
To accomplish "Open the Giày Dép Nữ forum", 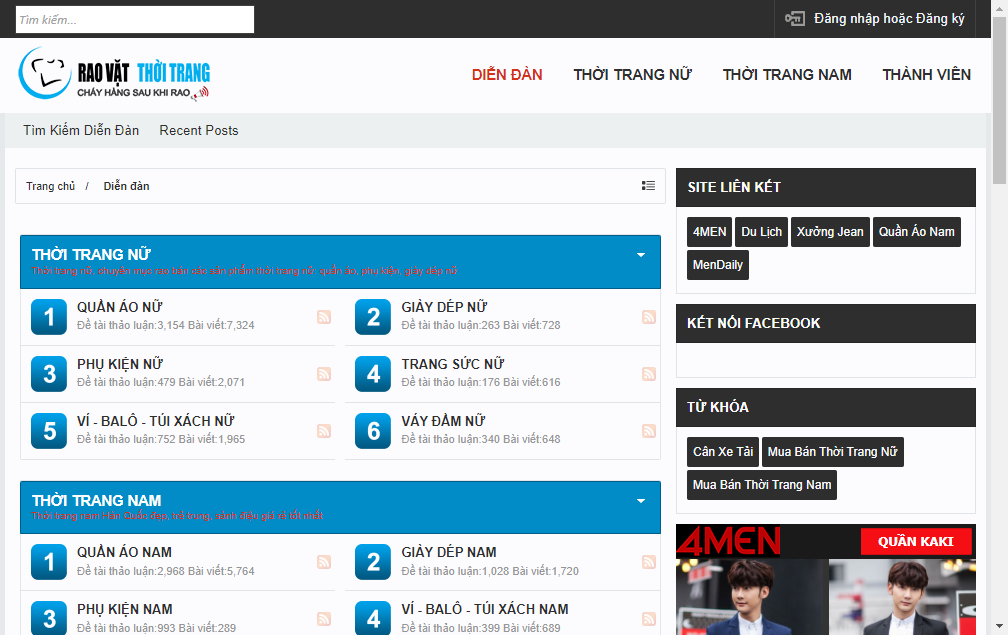I will point(444,307).
